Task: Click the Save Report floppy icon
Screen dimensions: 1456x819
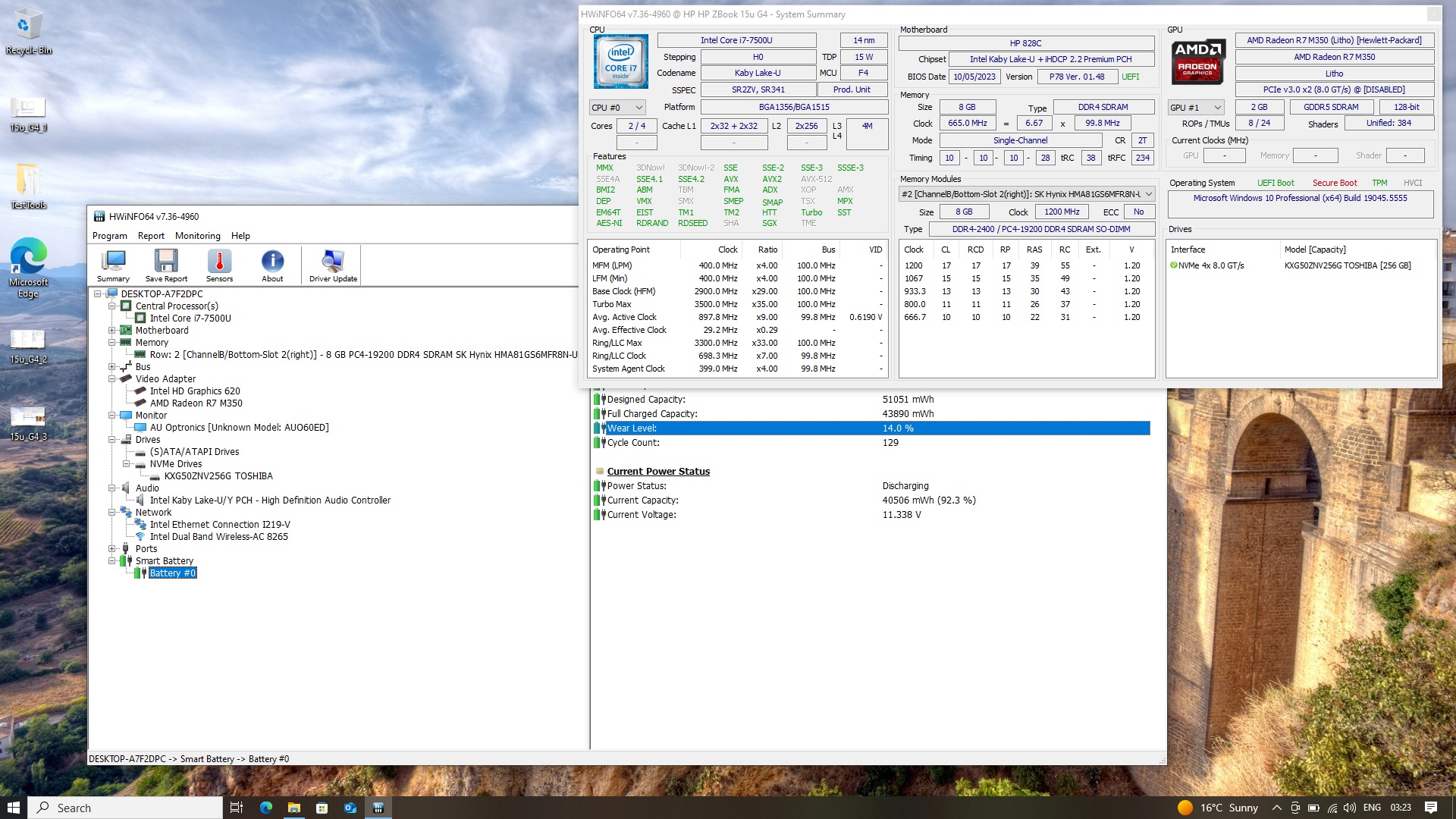Action: (x=166, y=265)
